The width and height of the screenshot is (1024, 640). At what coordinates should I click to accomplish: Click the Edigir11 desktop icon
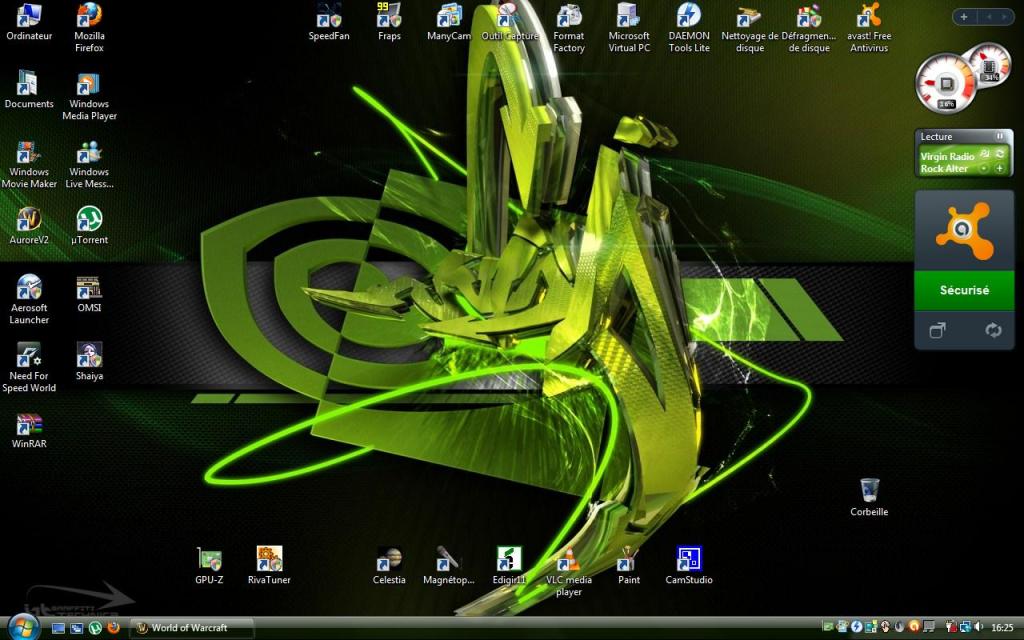(x=509, y=566)
